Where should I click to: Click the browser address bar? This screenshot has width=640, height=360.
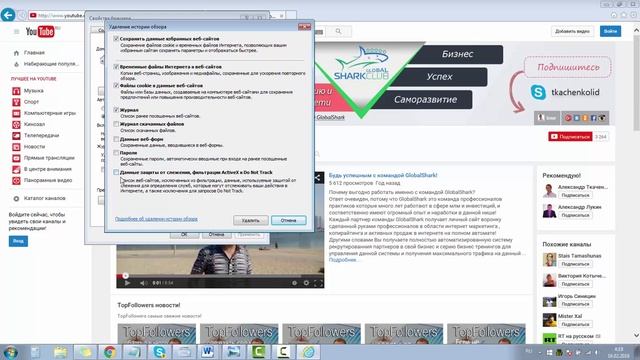click(x=57, y=16)
